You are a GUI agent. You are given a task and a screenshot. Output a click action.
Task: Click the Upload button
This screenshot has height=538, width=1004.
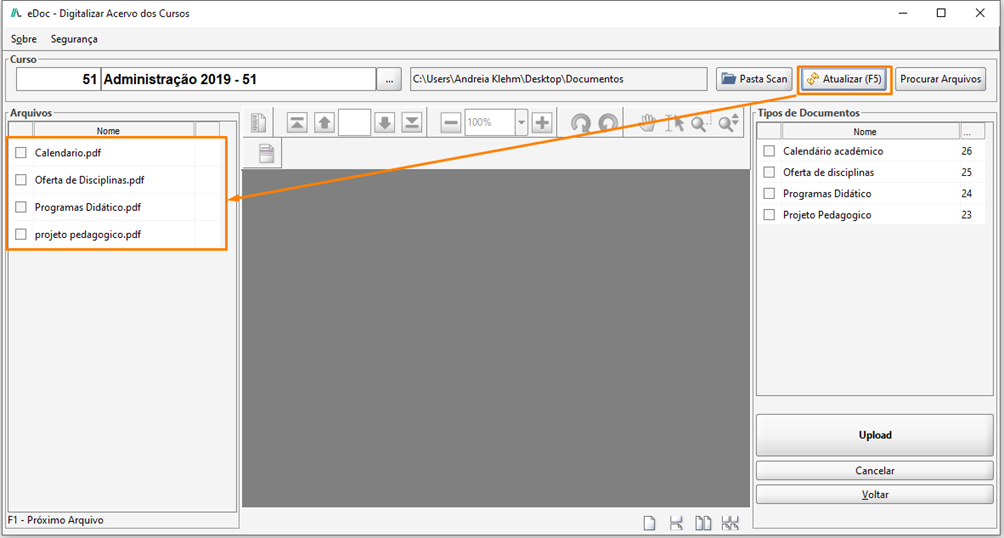(875, 435)
